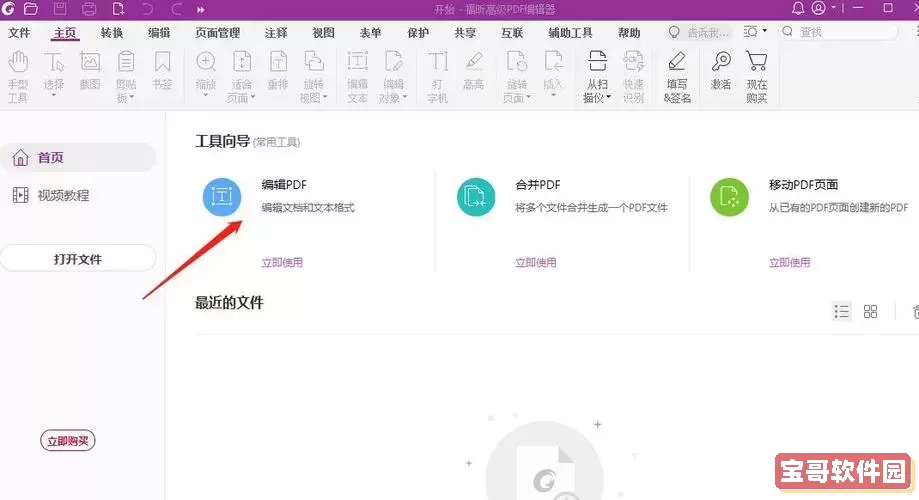Expand the Select (选择) tool dropdown arrow
This screenshot has width=919, height=500.
coord(53,95)
